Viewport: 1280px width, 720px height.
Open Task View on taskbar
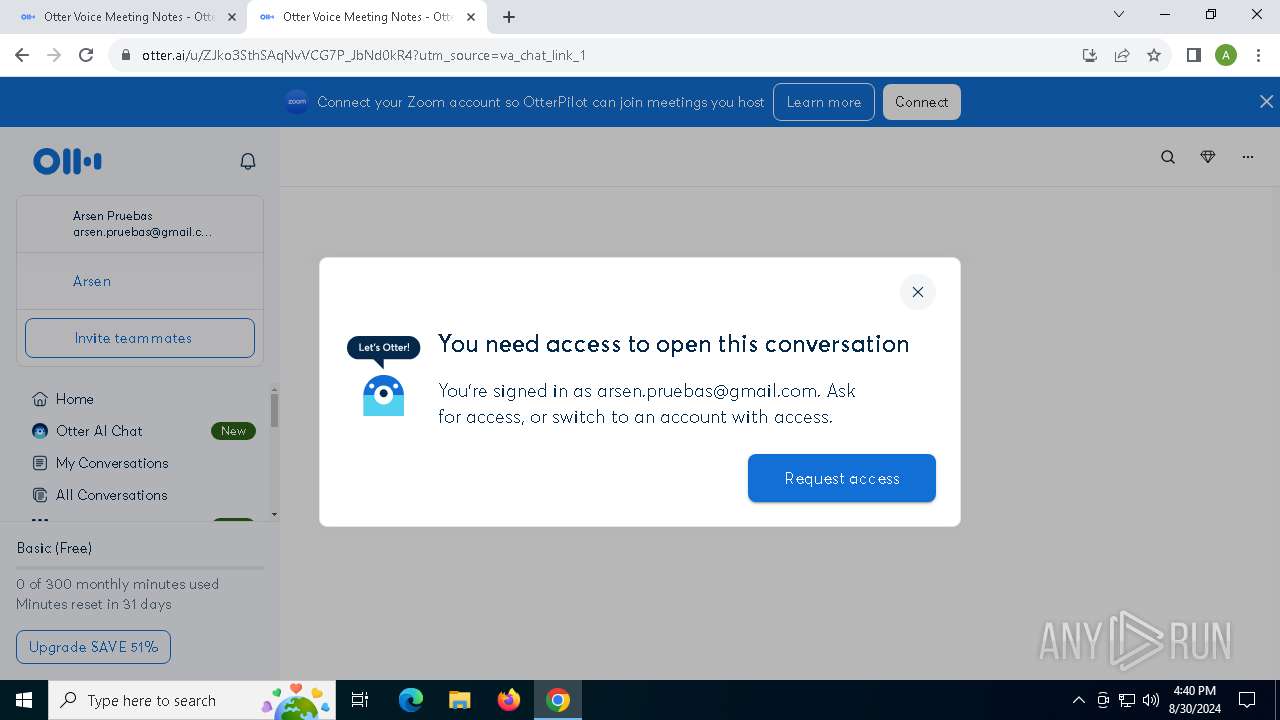click(360, 700)
